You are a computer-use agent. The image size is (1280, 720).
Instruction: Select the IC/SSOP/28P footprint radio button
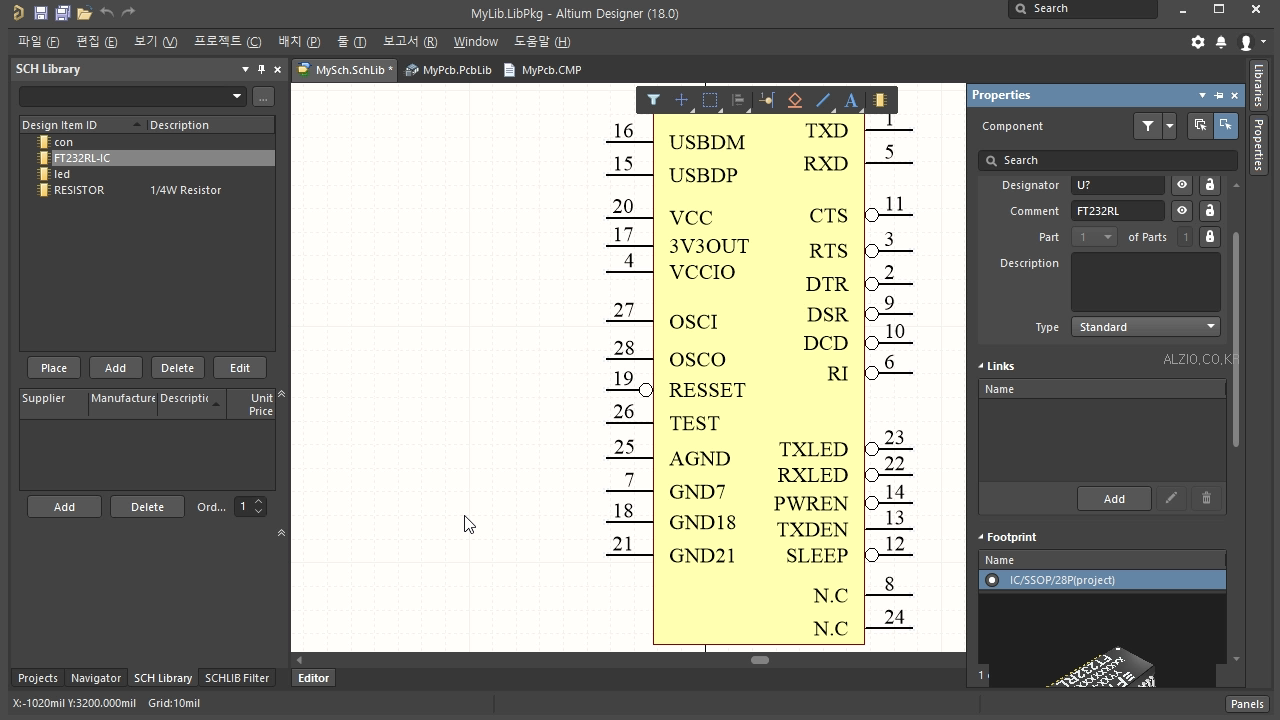992,580
